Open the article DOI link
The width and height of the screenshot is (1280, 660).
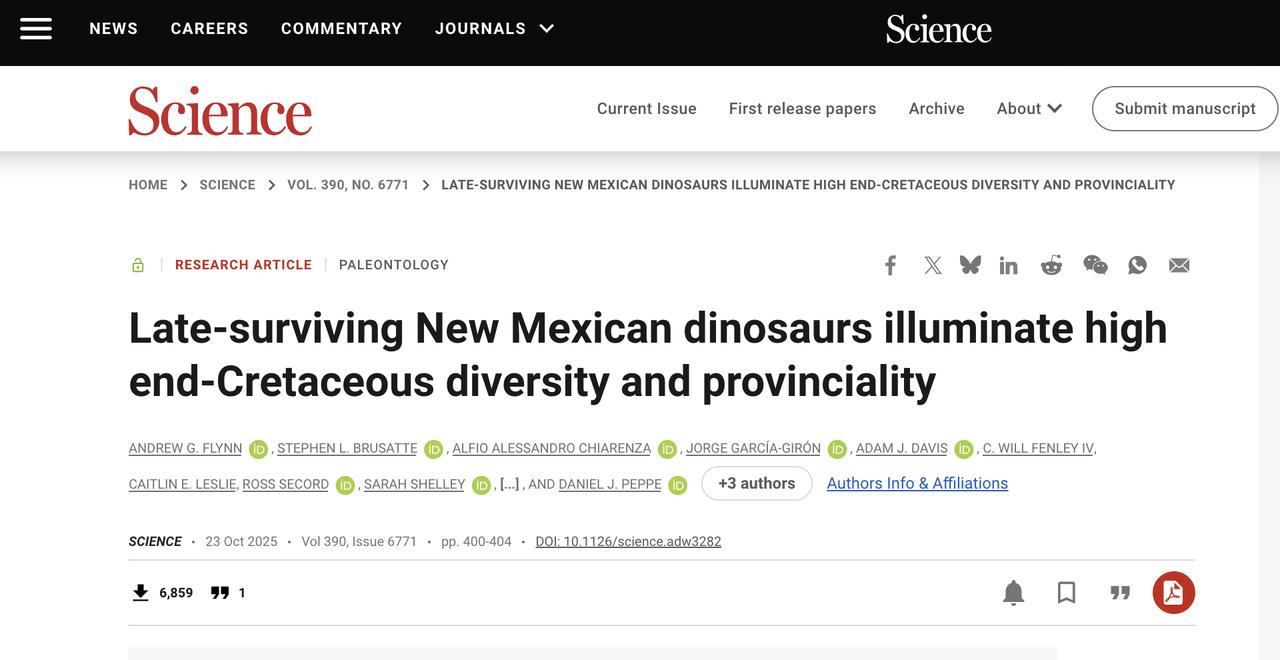628,542
